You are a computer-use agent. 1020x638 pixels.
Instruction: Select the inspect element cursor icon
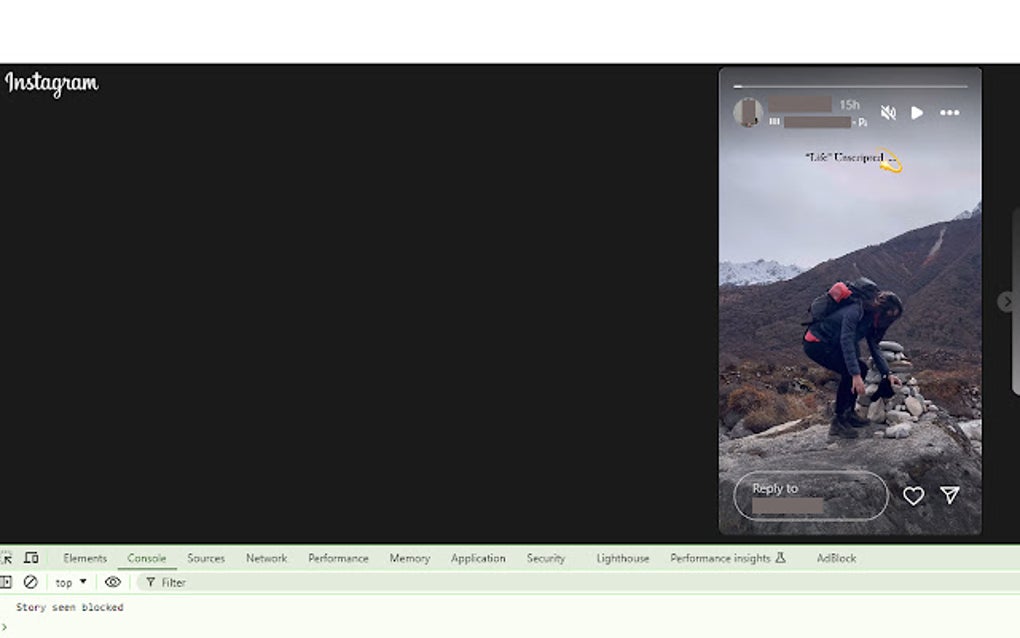point(8,558)
